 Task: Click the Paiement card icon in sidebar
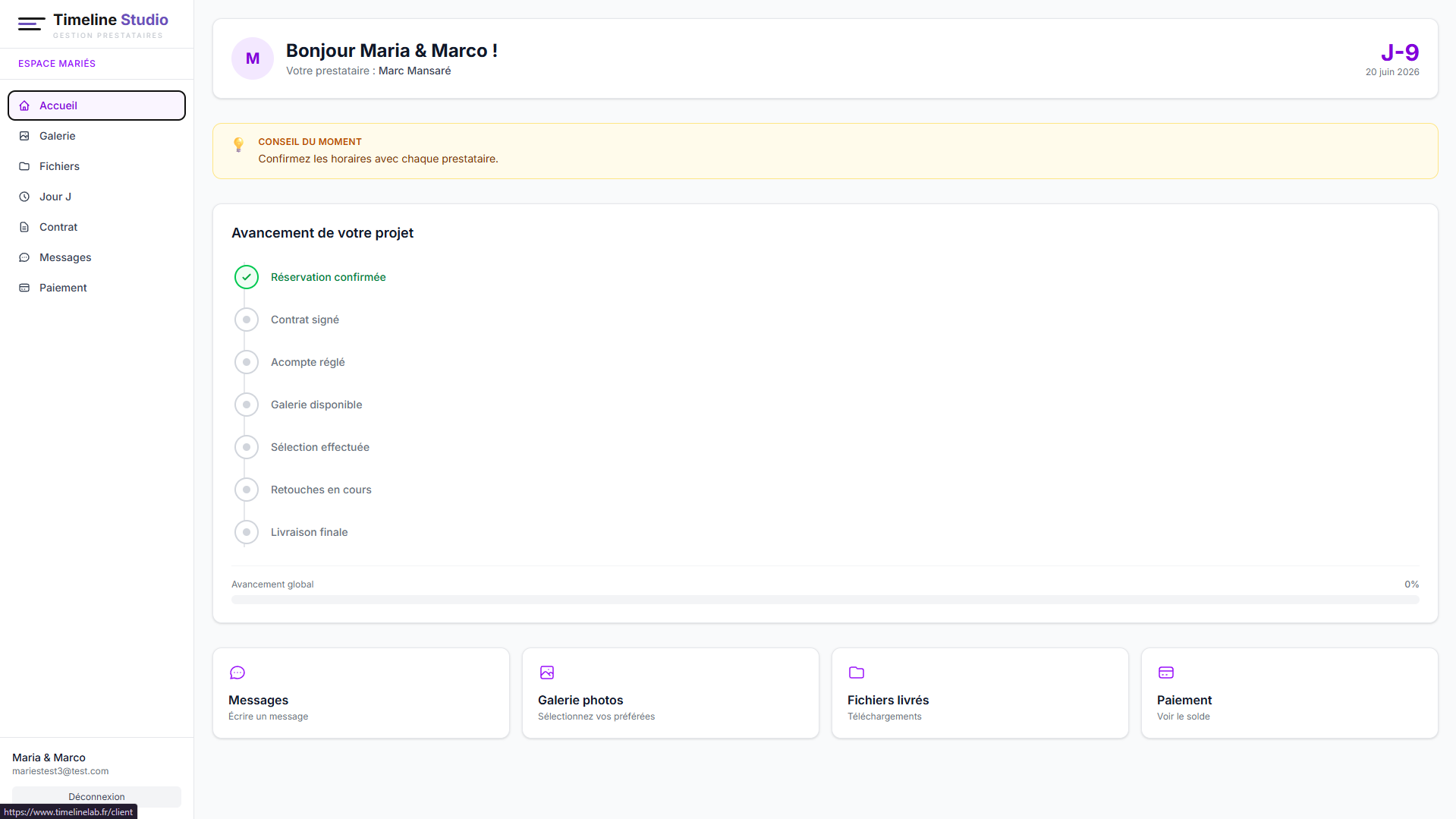tap(24, 288)
